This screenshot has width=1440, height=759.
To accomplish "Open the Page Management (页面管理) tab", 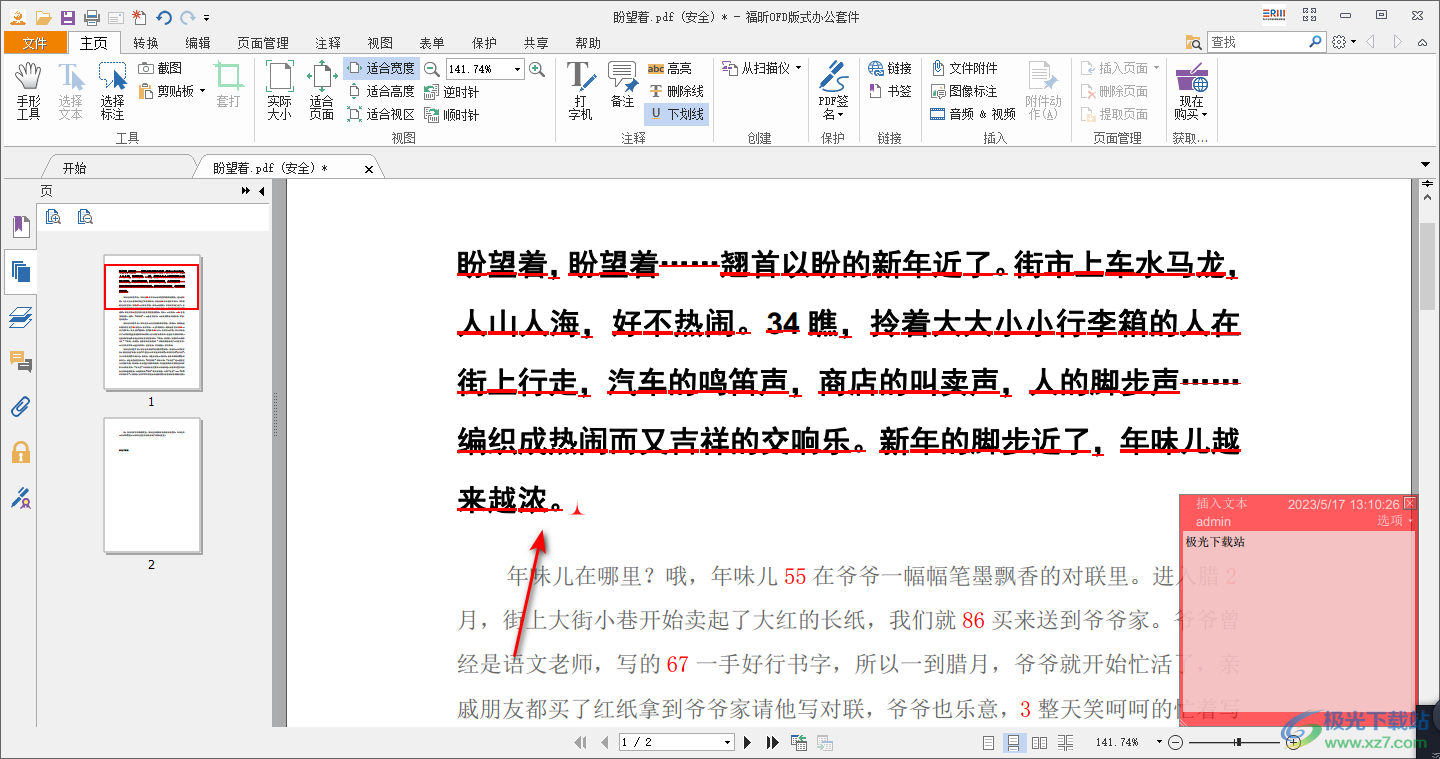I will (263, 43).
